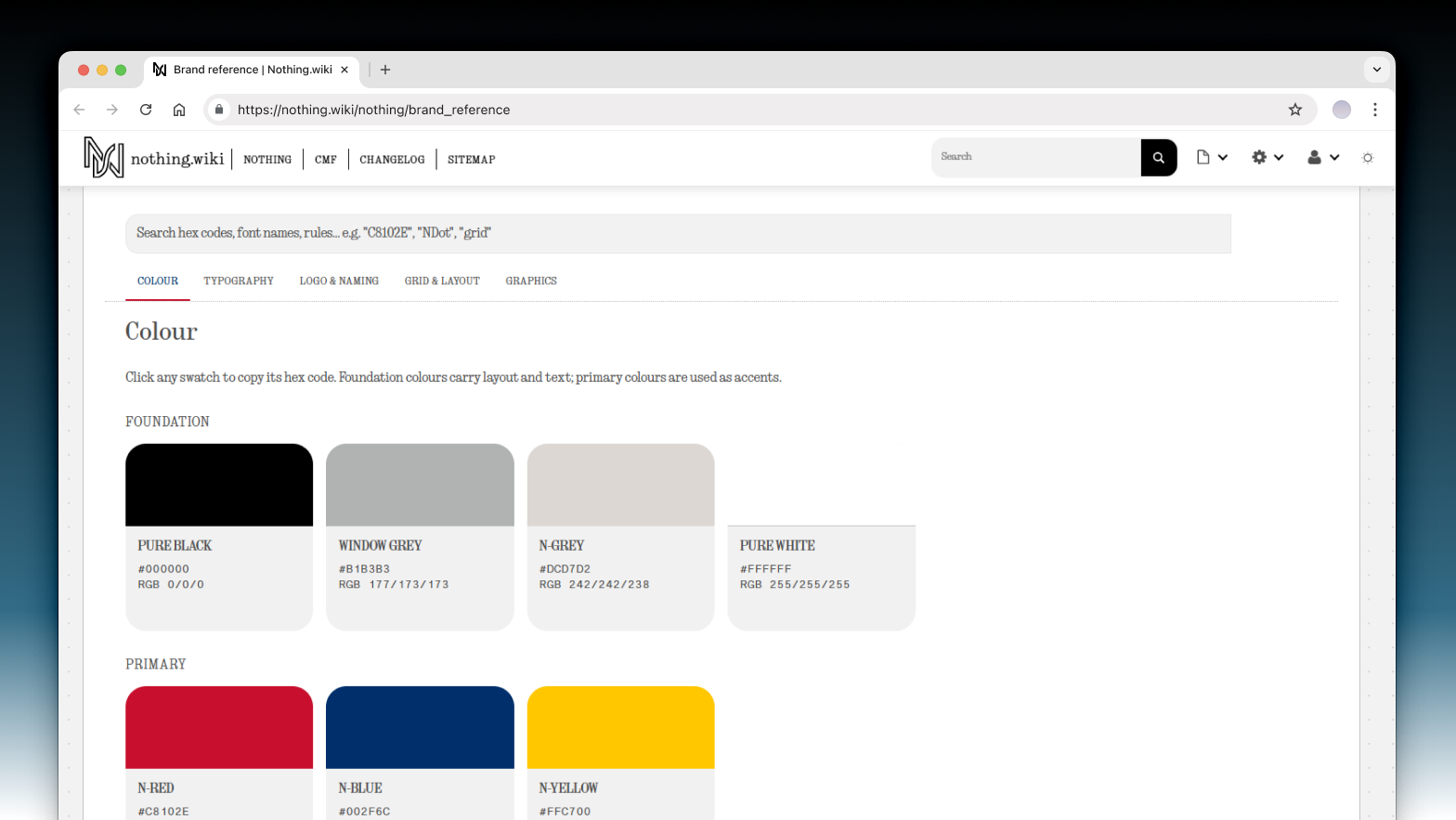Click the N-GREY swatch name
1456x820 pixels.
[562, 546]
